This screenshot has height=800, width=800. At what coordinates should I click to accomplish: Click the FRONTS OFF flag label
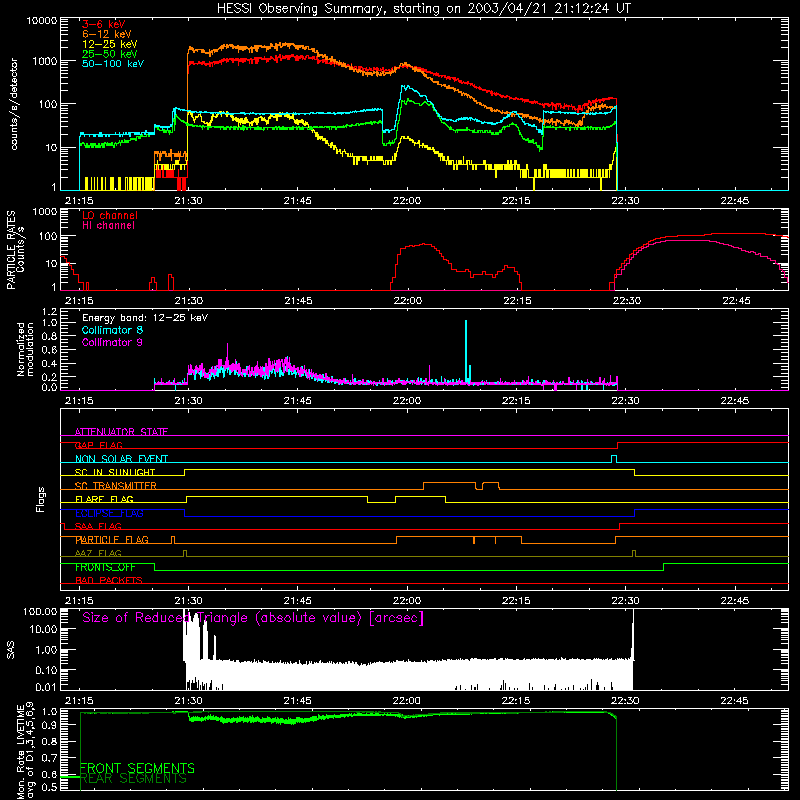tap(105, 567)
